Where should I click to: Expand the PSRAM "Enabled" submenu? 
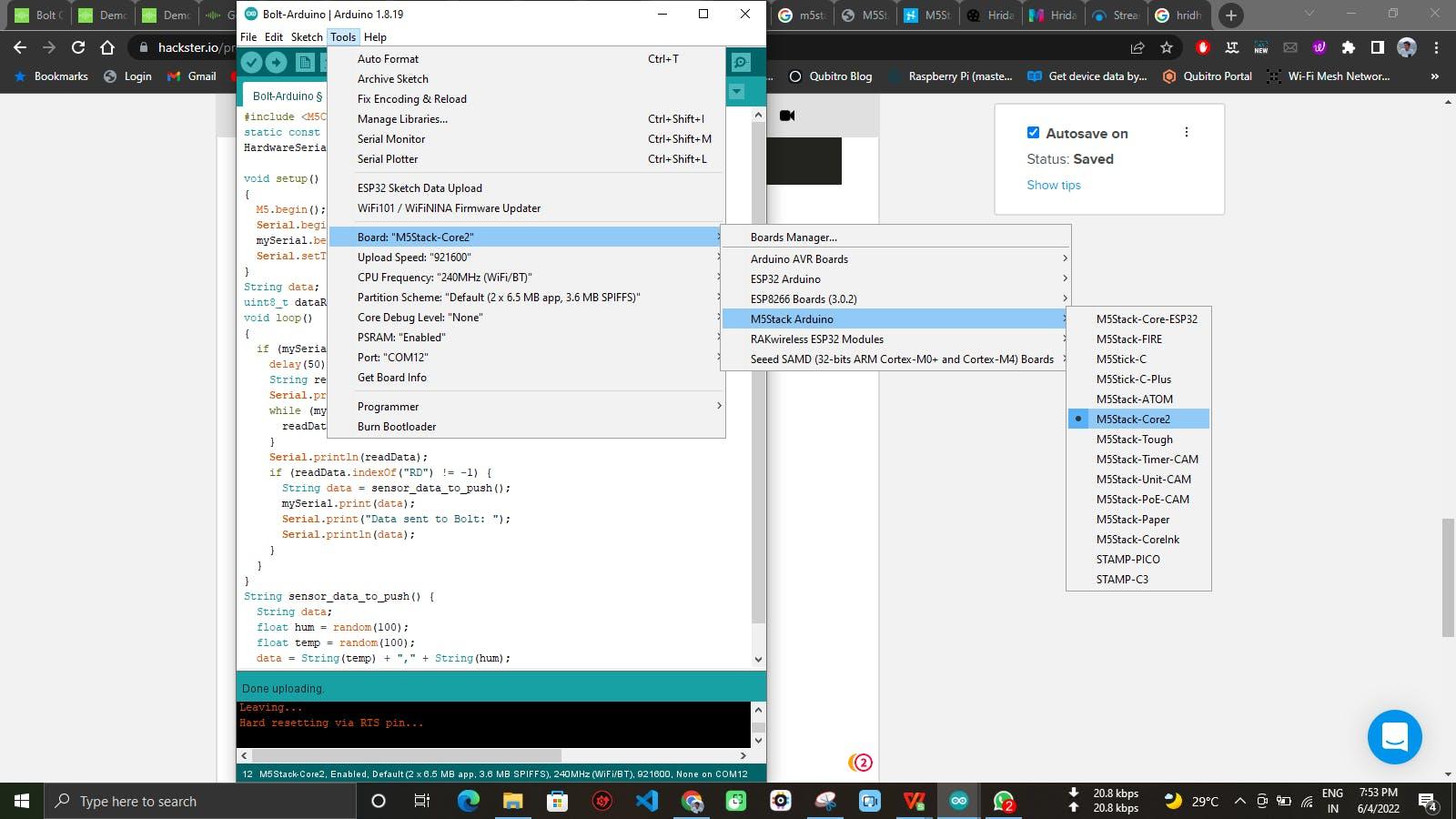point(527,338)
